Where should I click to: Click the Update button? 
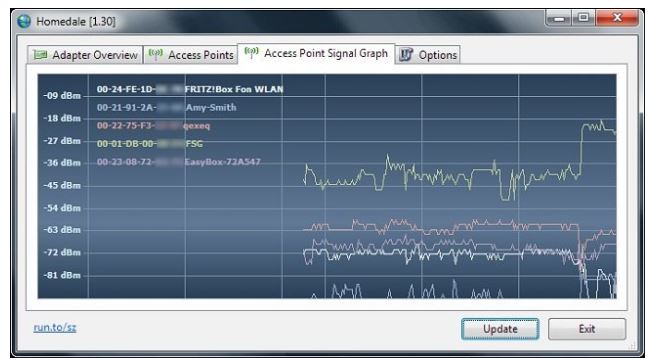click(x=500, y=329)
